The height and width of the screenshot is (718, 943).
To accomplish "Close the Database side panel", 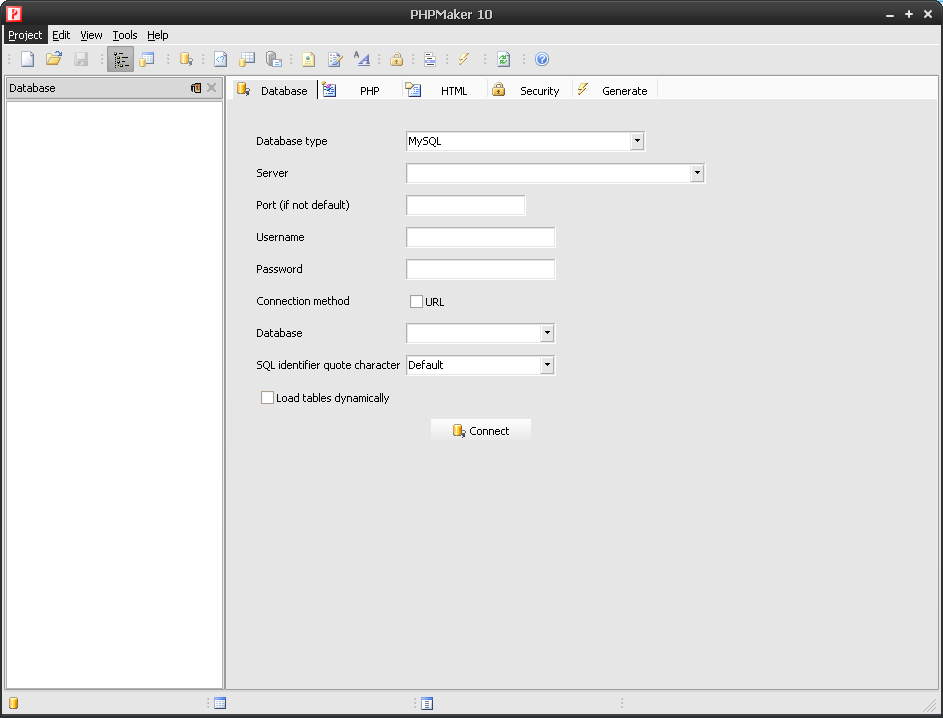I will (212, 88).
